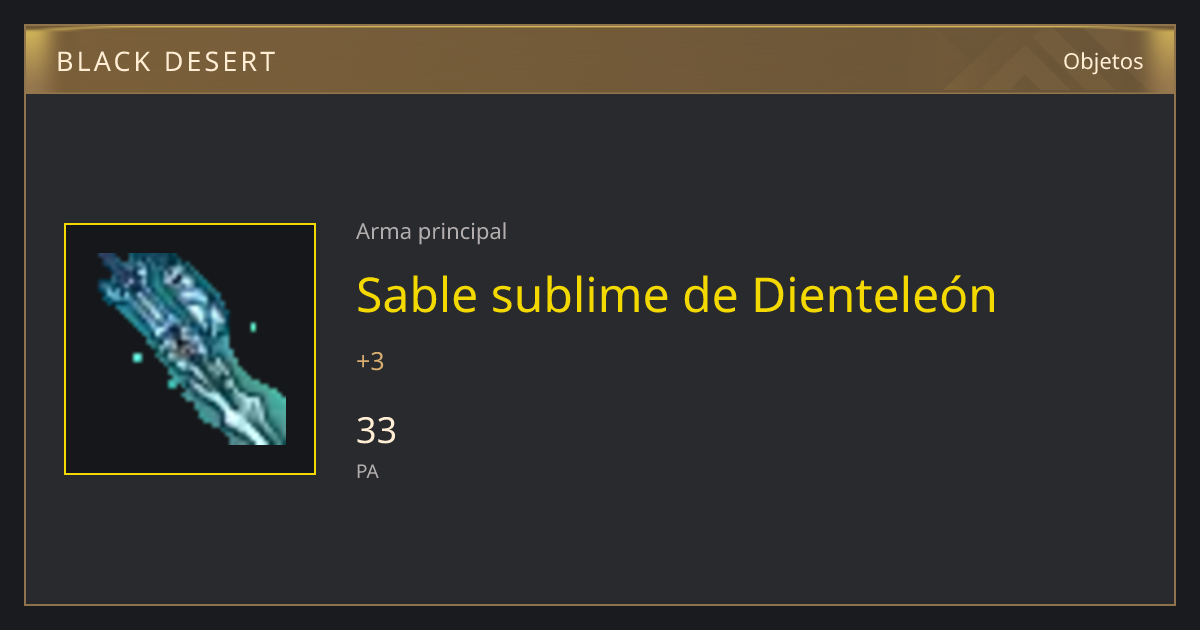Click the 33 attack value

coord(376,430)
